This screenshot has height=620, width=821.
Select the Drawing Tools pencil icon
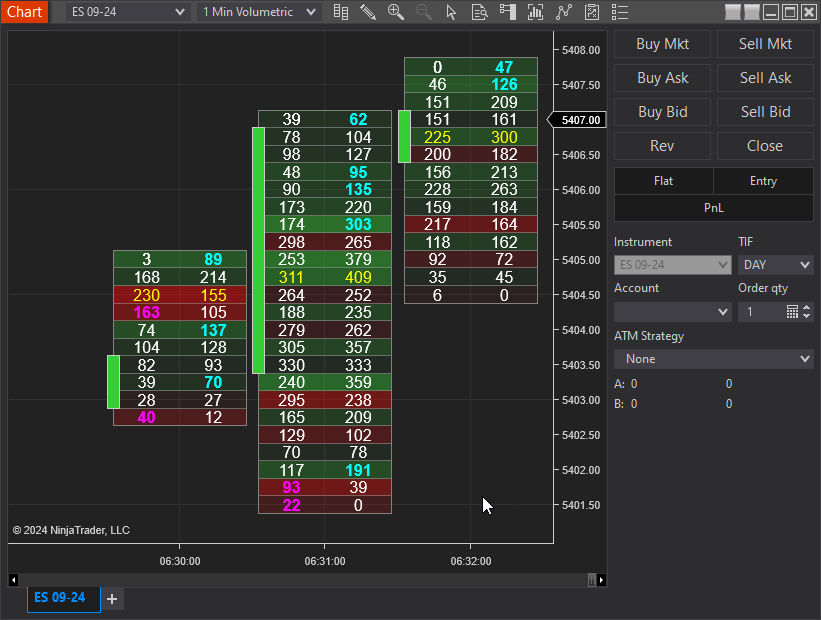click(x=368, y=12)
